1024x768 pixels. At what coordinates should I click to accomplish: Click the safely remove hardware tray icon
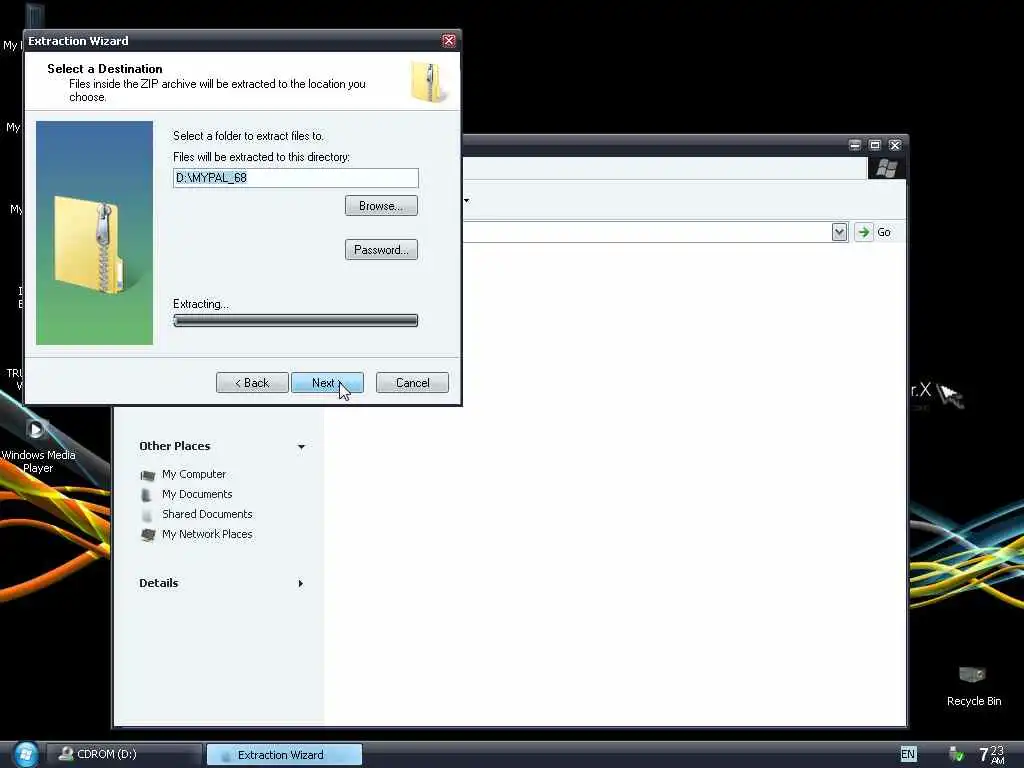[x=955, y=754]
